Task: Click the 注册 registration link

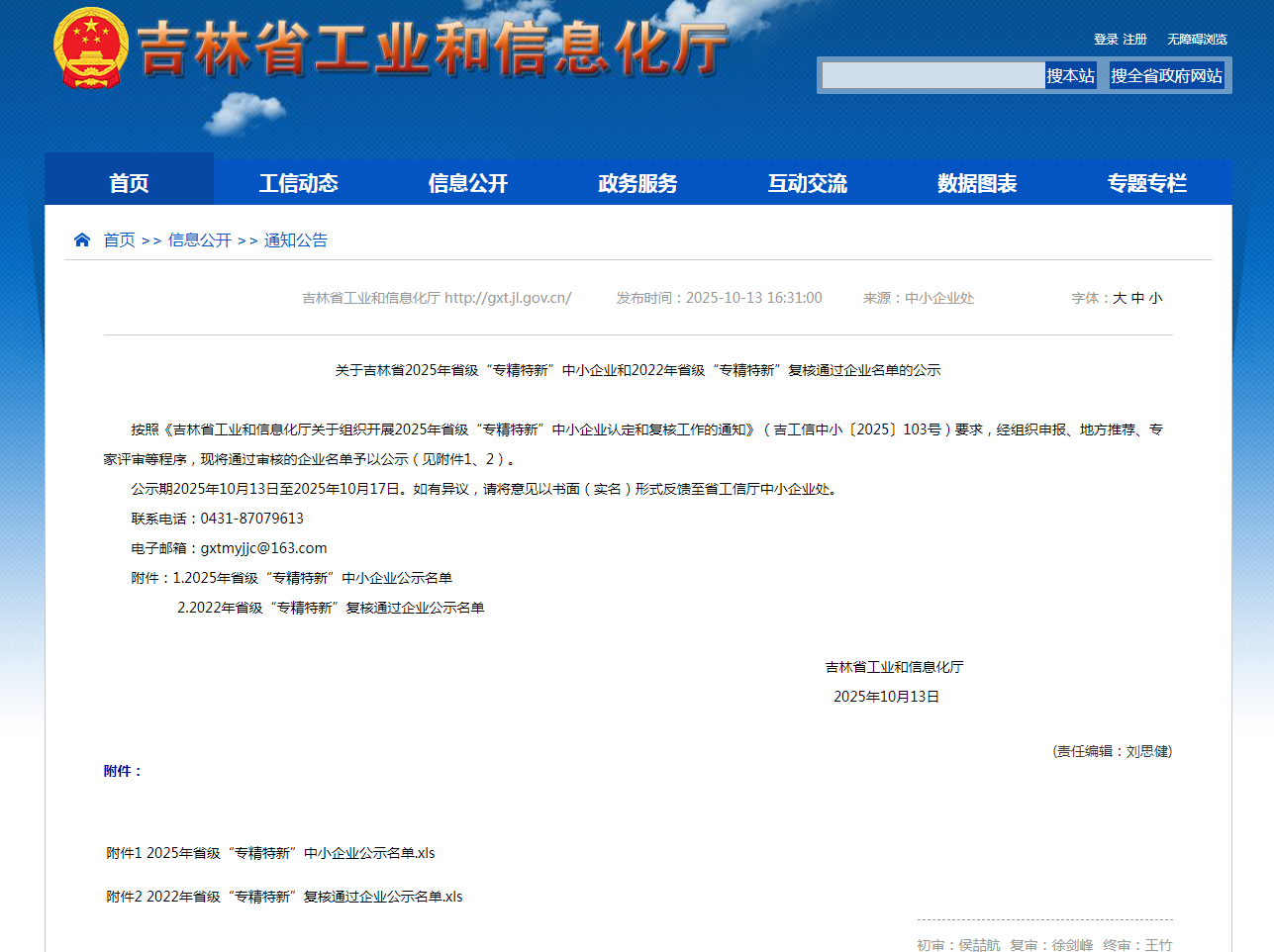Action: [1134, 39]
